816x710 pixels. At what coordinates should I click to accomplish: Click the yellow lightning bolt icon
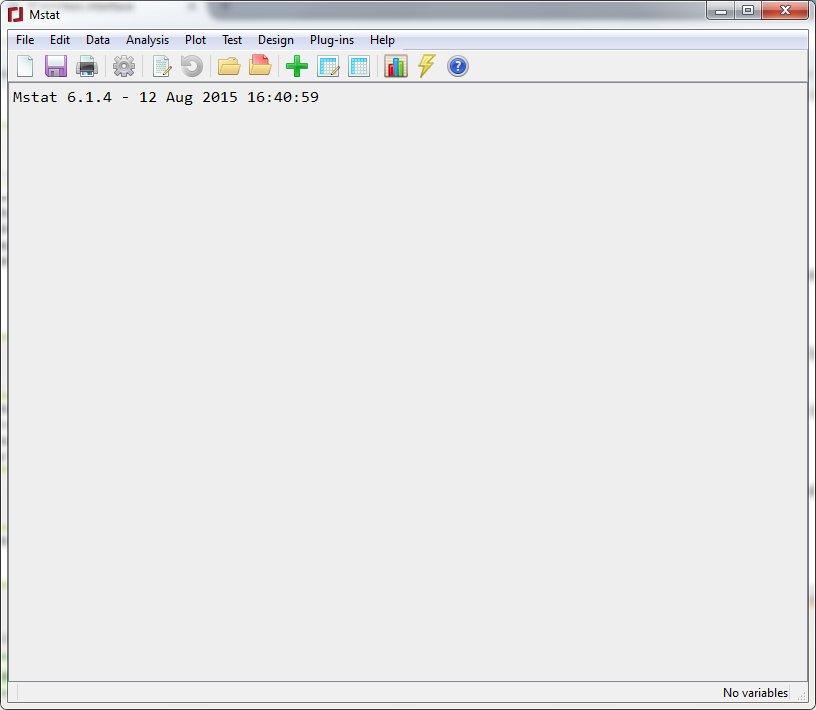(x=427, y=66)
